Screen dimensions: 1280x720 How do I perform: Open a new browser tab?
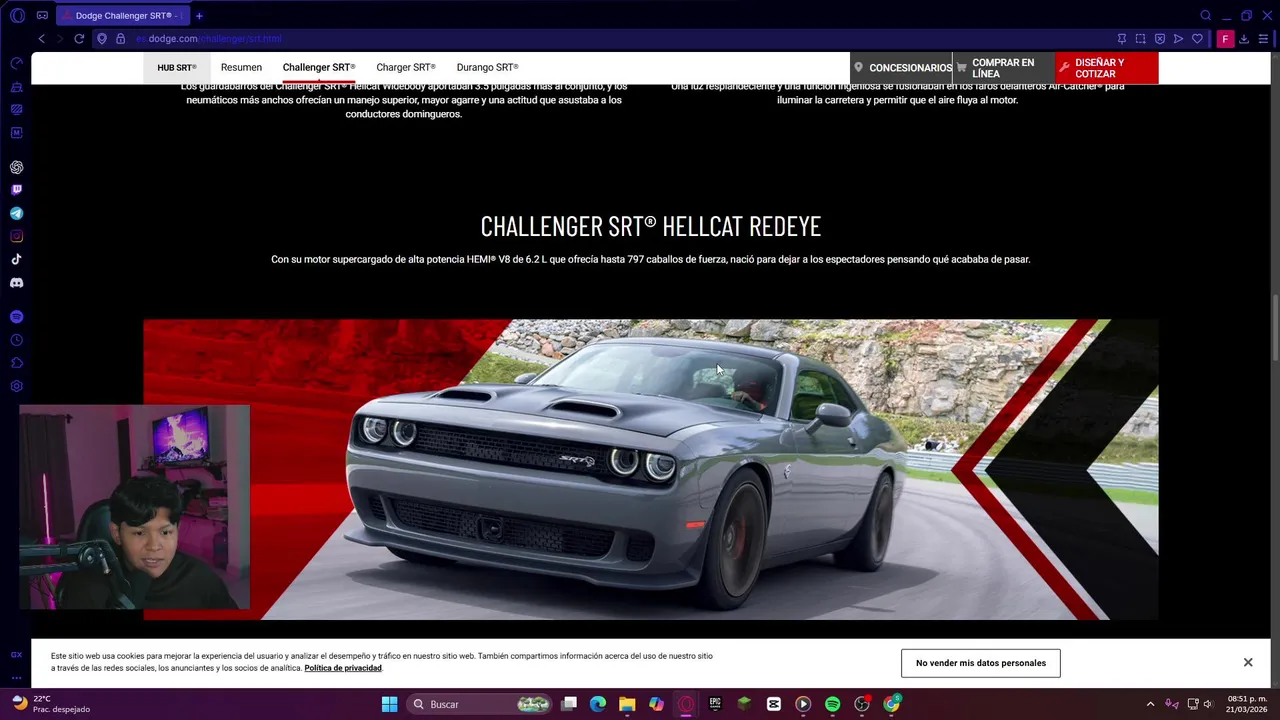click(x=199, y=16)
